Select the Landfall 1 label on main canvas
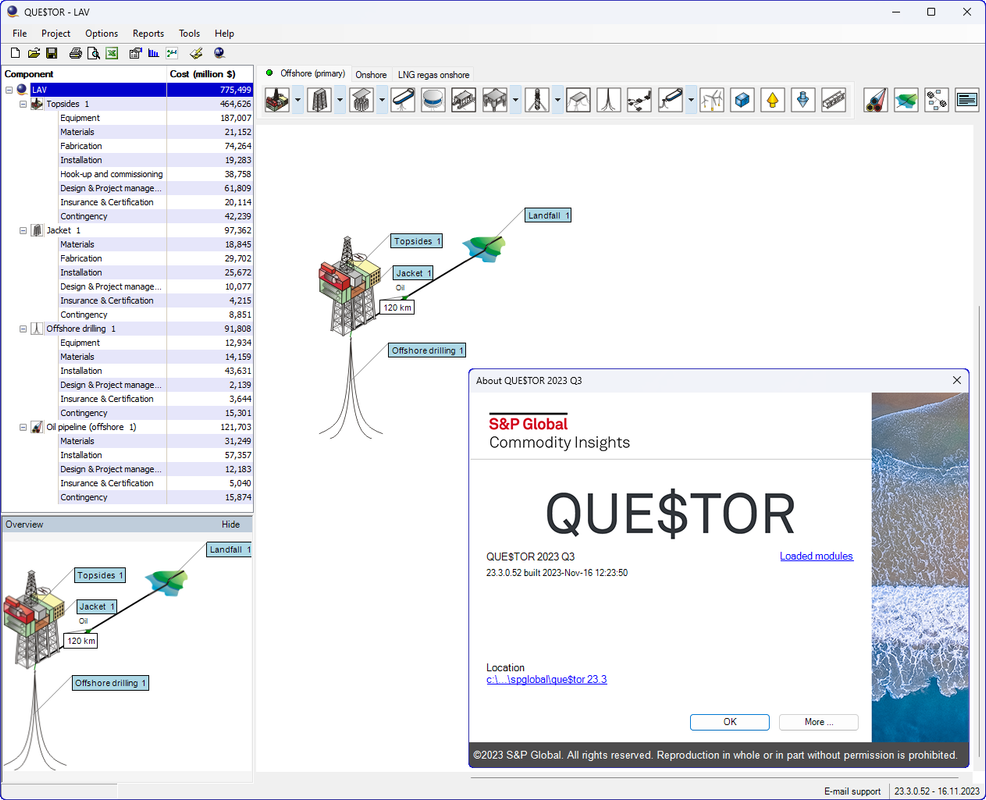Viewport: 986px width, 800px height. (x=548, y=216)
